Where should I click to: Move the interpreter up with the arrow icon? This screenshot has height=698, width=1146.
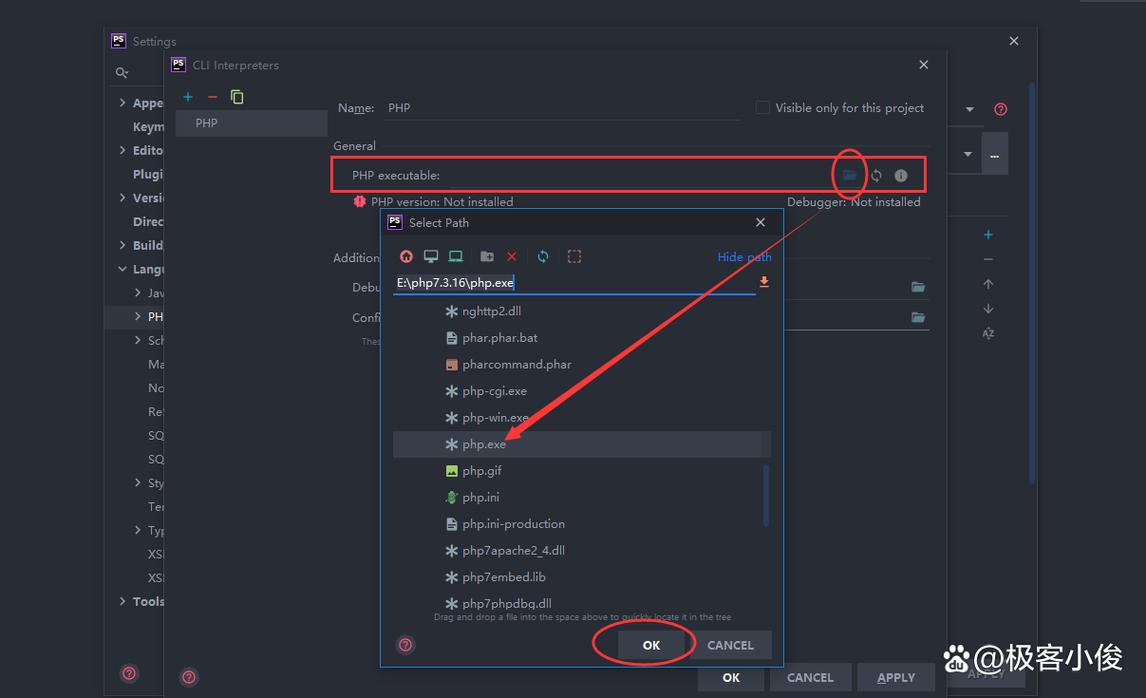click(x=988, y=283)
